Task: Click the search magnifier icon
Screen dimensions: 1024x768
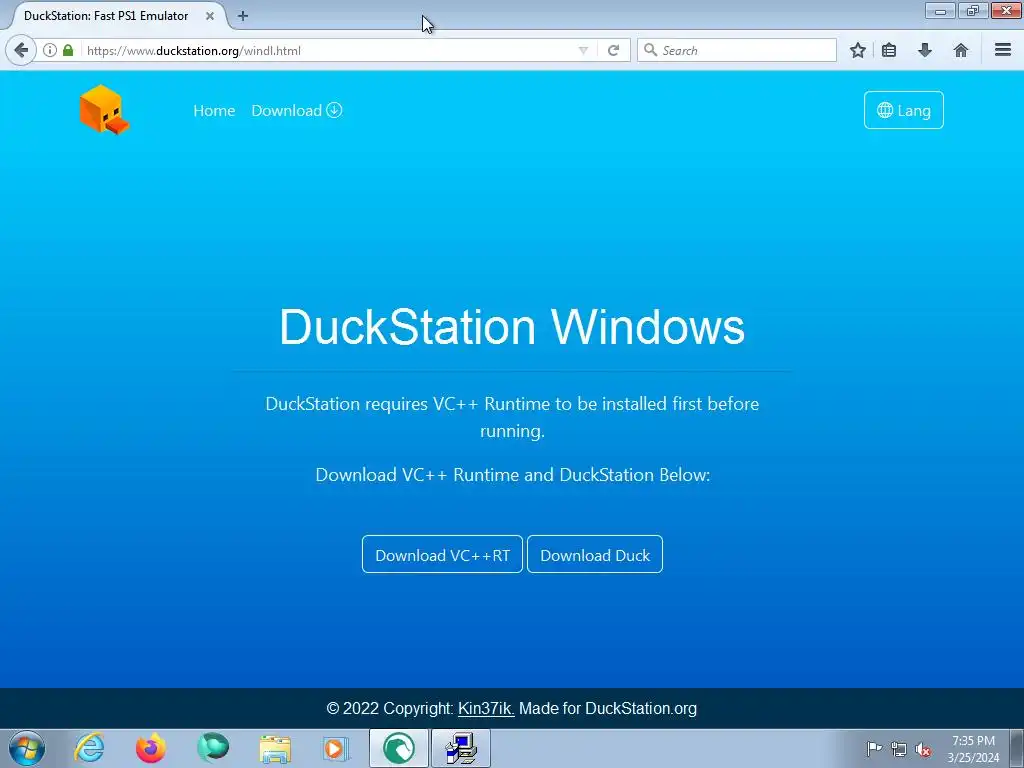Action: pos(650,50)
